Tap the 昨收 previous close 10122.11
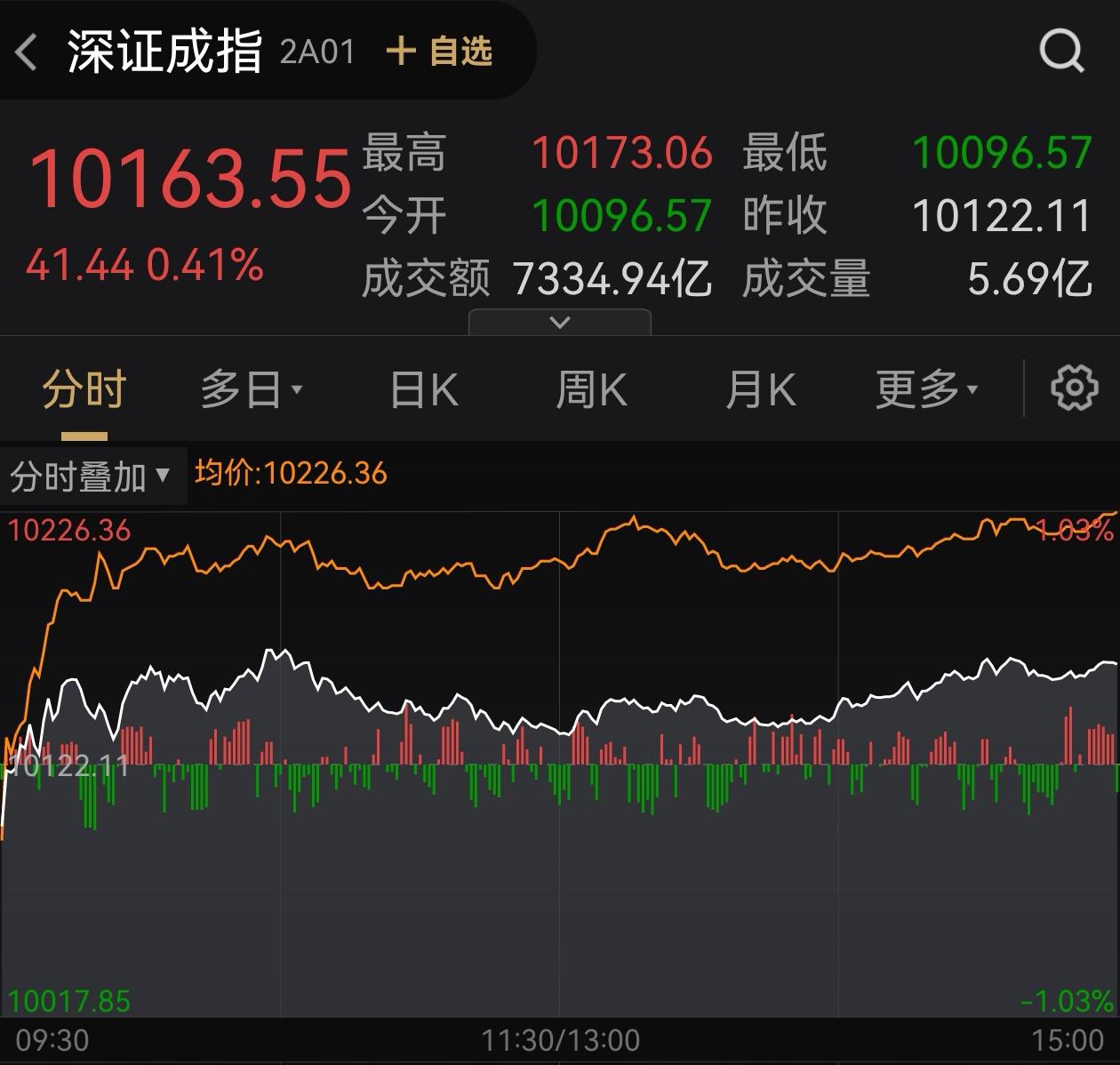 [x=1001, y=215]
